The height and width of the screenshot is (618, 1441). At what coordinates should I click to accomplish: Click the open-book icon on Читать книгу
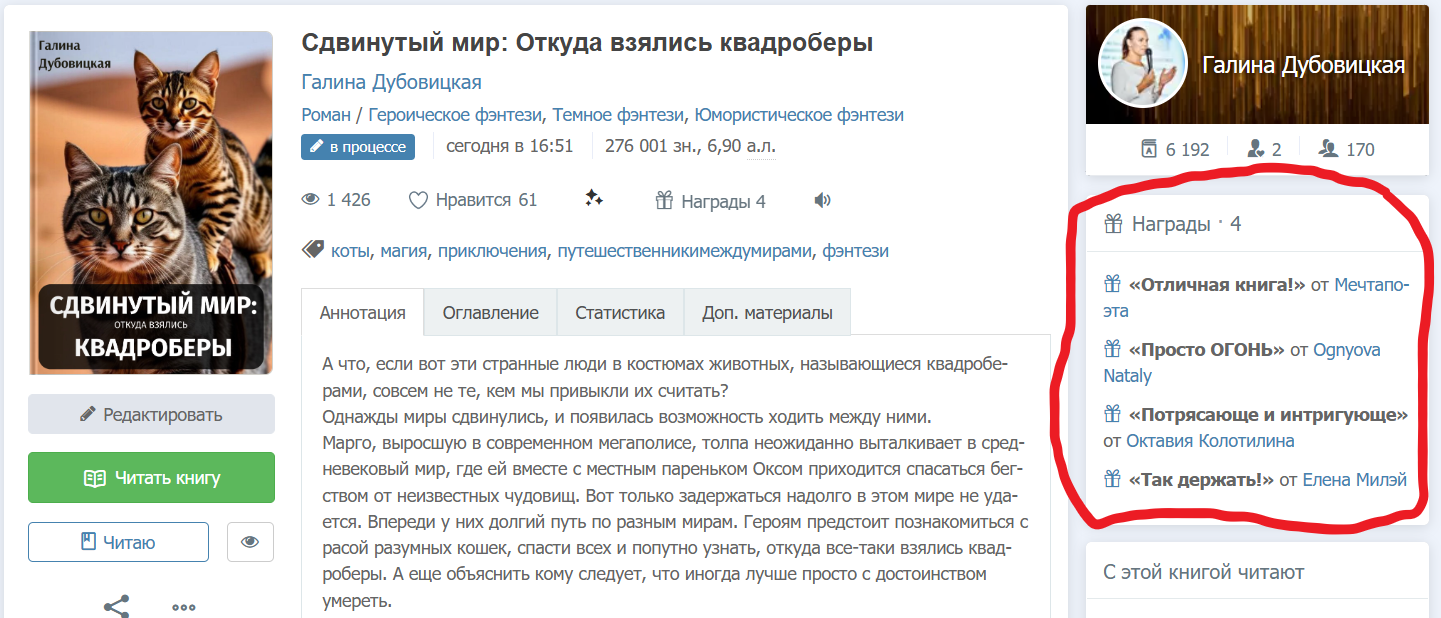(x=94, y=478)
